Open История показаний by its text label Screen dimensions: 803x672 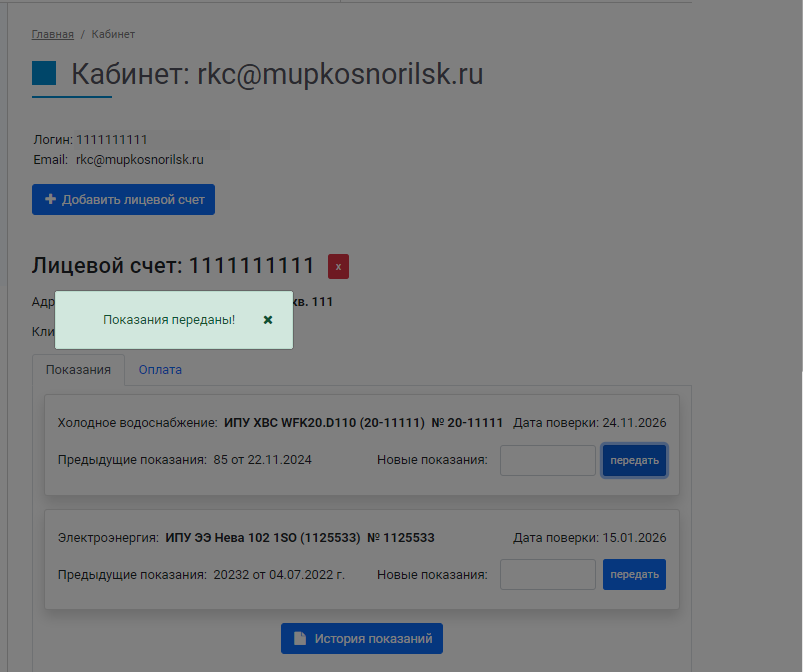[373, 639]
